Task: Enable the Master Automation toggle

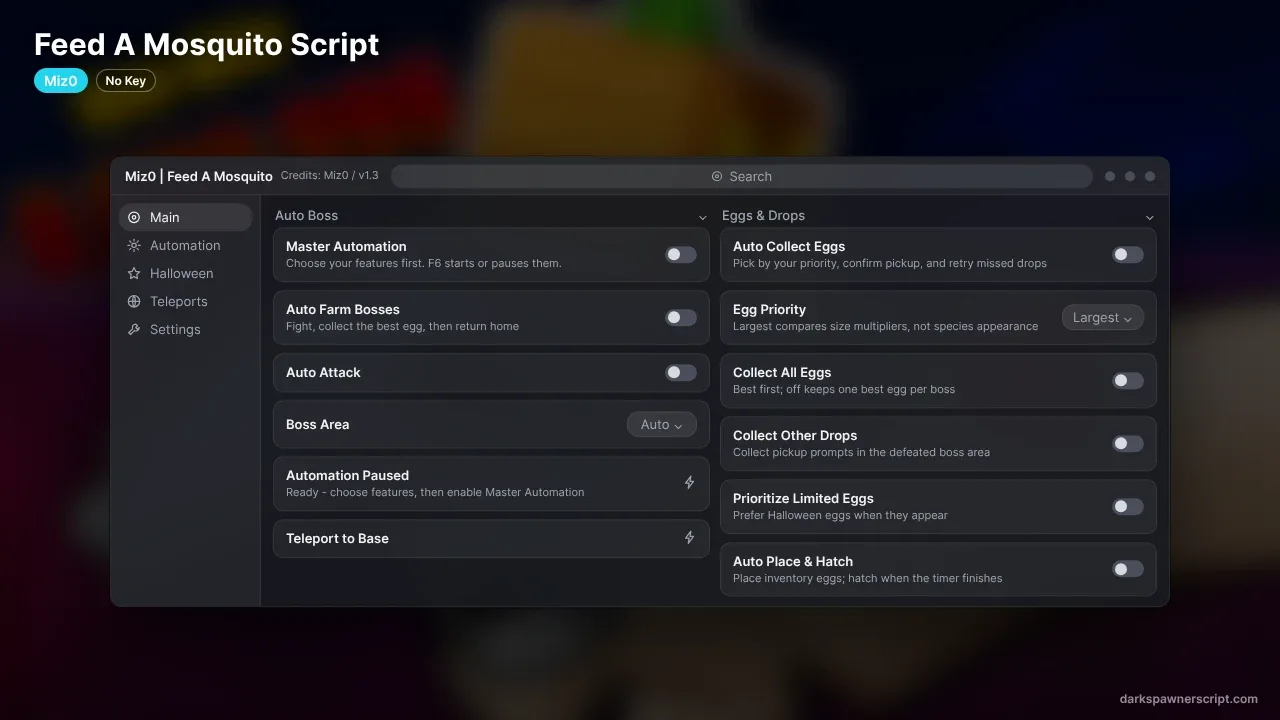Action: (681, 255)
